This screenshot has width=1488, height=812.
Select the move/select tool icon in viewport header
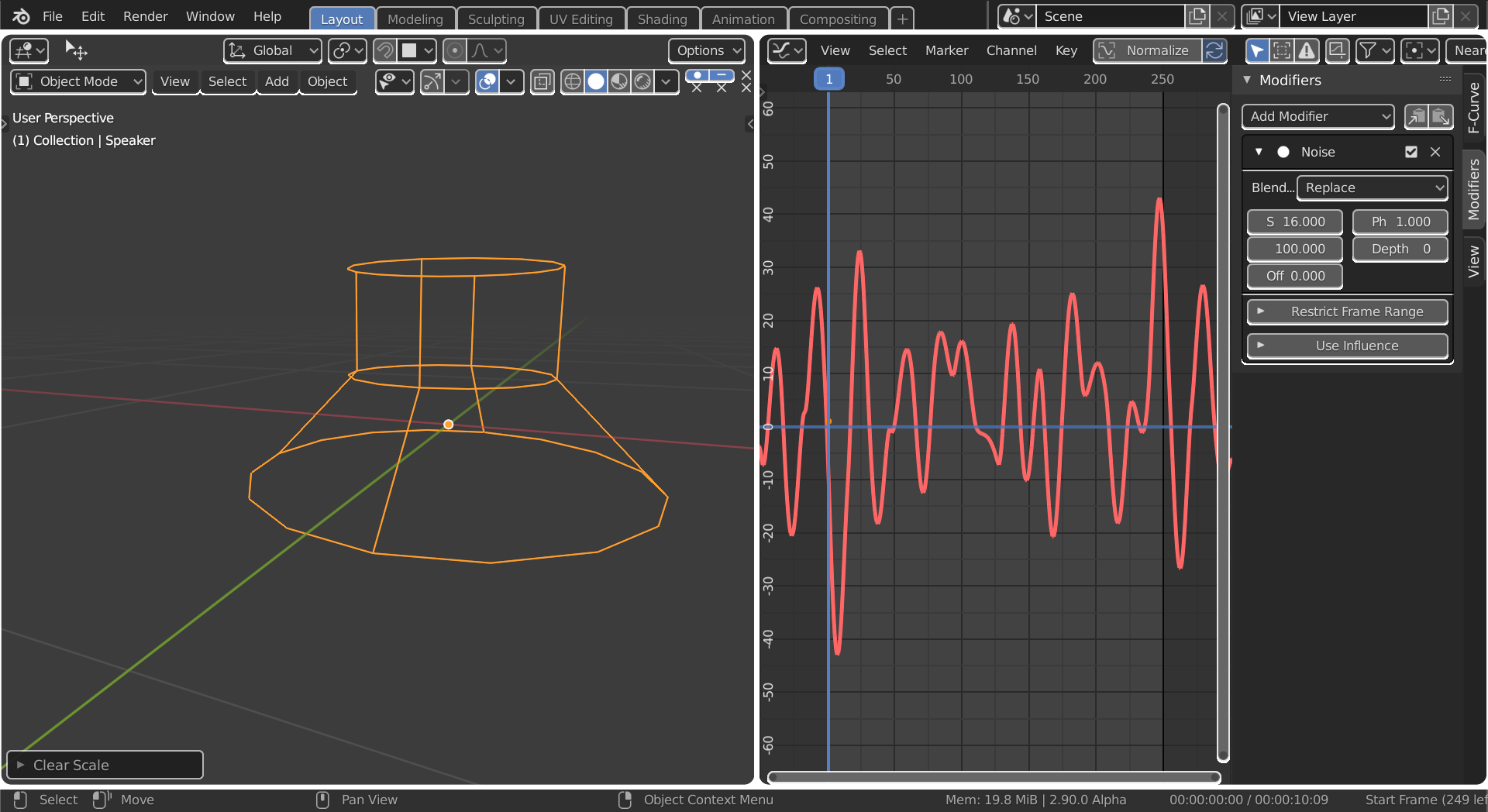click(76, 50)
